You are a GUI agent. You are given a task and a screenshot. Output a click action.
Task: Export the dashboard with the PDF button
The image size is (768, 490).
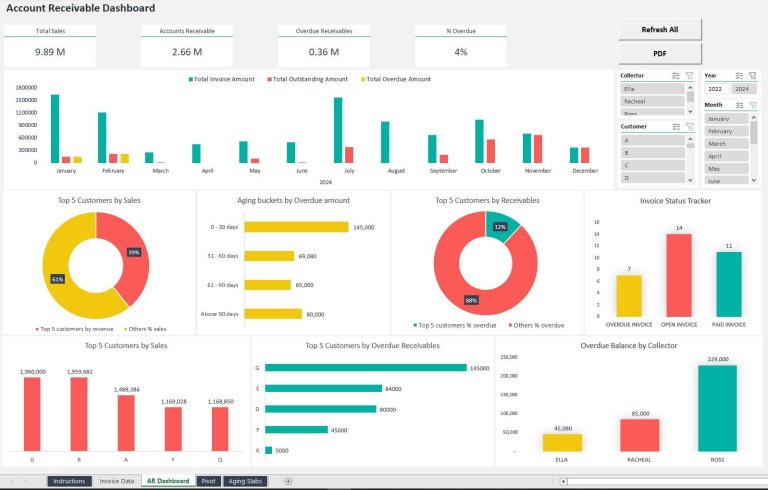point(660,53)
